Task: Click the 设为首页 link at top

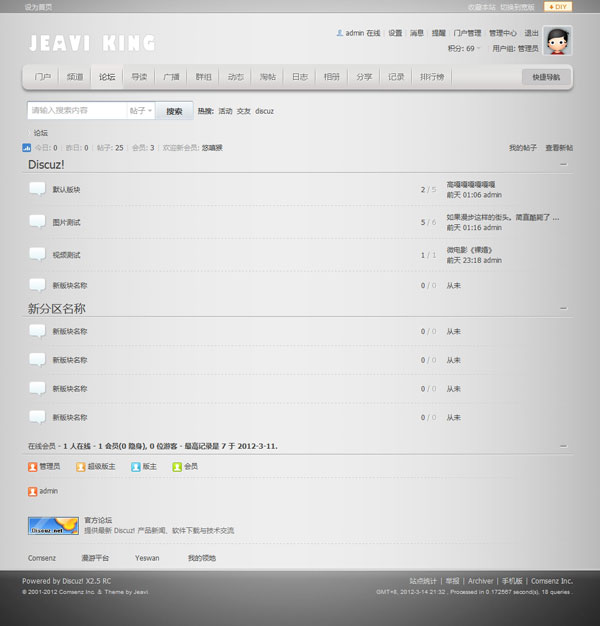Action: (x=38, y=7)
